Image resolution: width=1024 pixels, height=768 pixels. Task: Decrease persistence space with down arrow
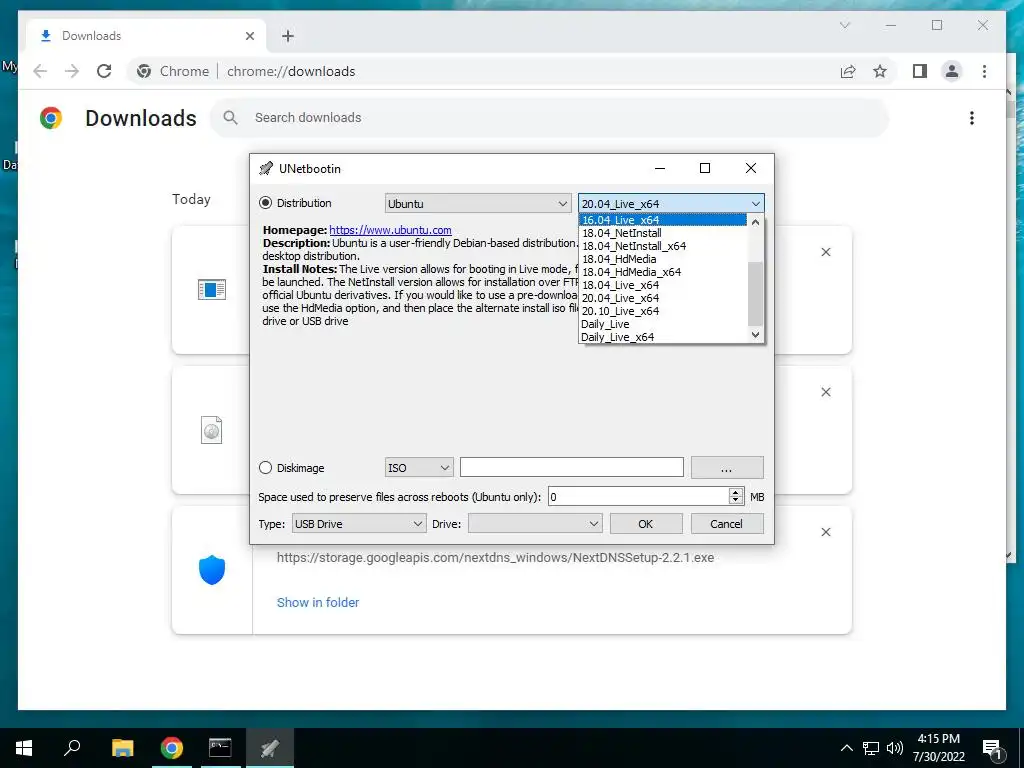tap(736, 502)
